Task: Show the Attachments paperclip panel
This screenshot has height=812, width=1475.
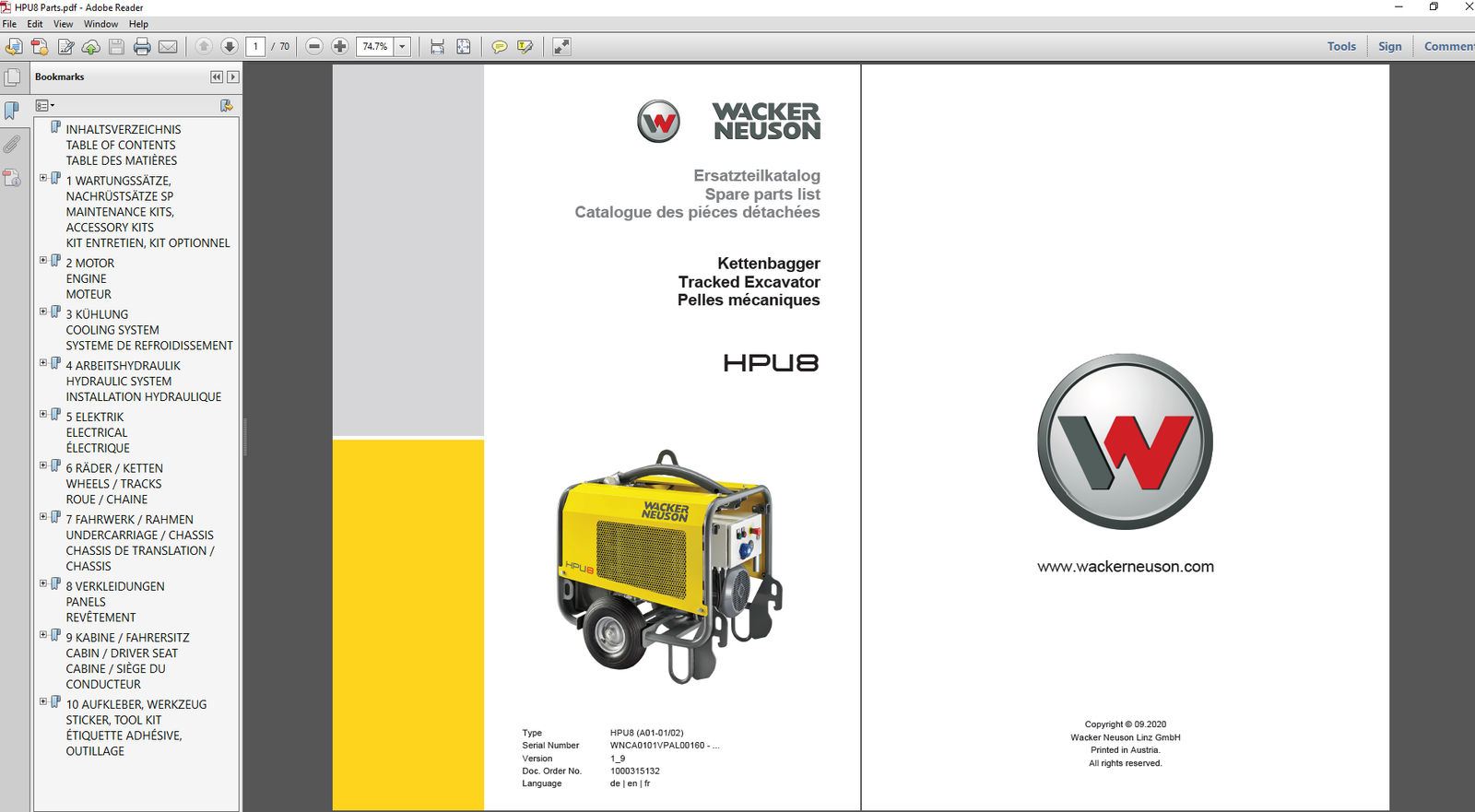Action: coord(12,144)
